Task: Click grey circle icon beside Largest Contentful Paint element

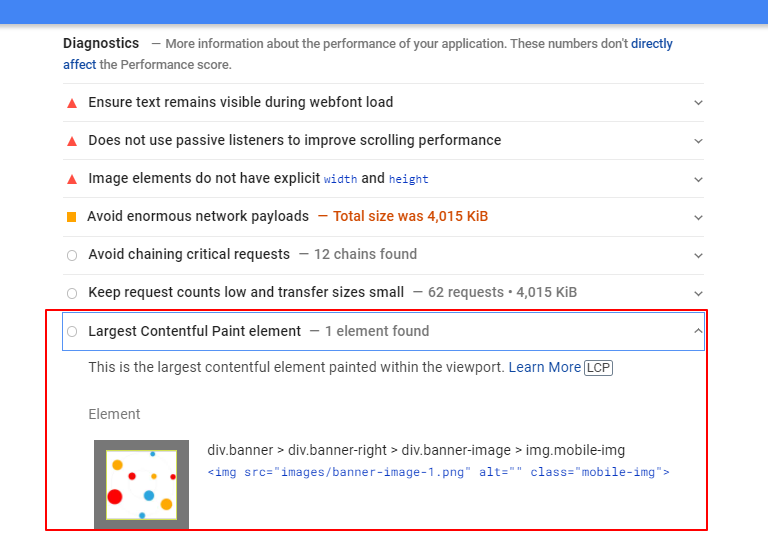Action: point(72,331)
